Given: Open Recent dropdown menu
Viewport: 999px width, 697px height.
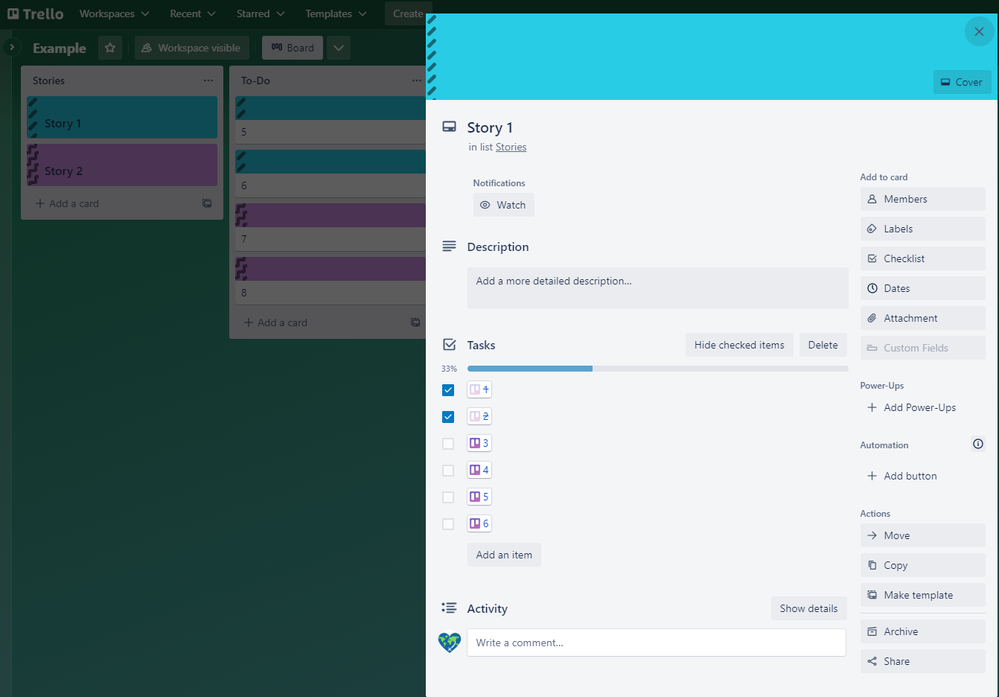Looking at the screenshot, I should pos(192,13).
